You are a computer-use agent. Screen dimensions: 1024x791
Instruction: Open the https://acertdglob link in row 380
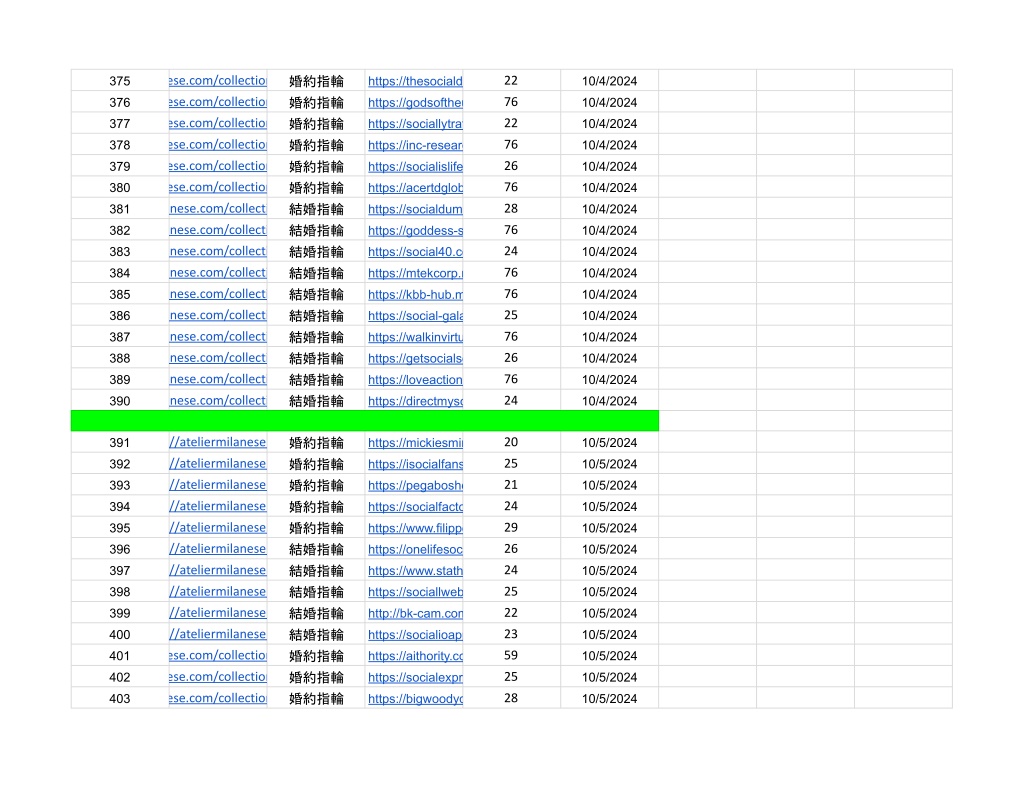tap(415, 187)
